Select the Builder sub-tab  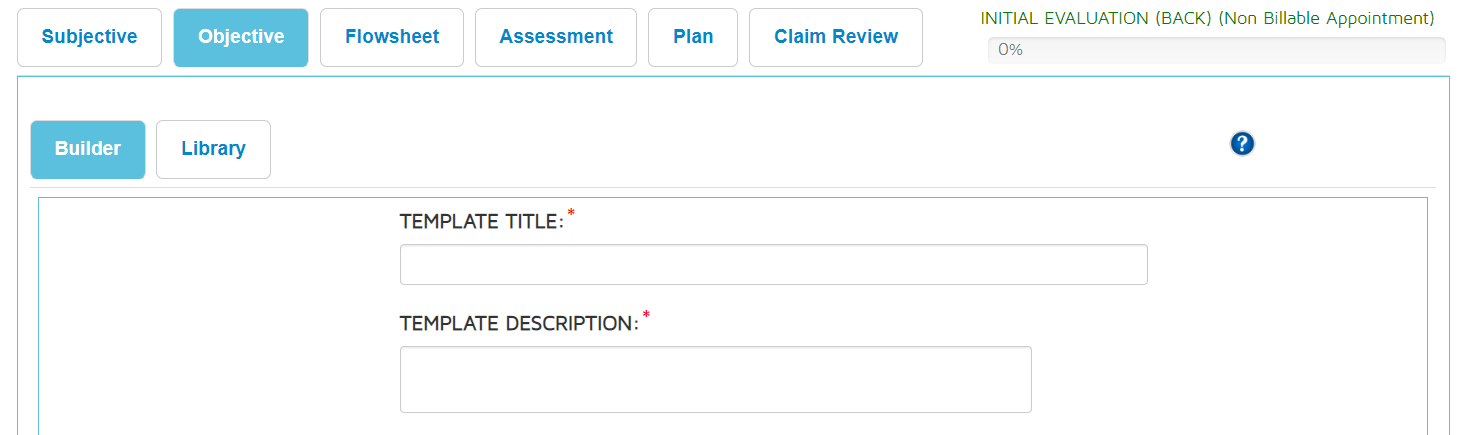88,149
